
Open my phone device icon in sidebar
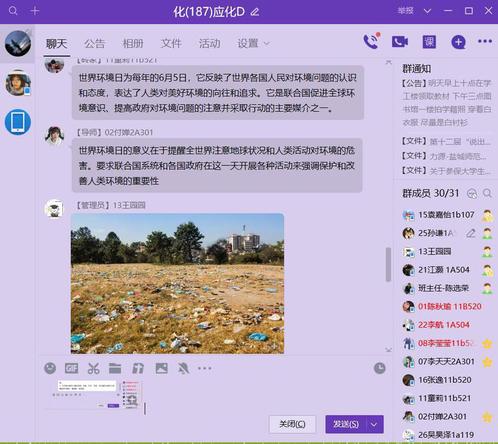click(x=18, y=122)
